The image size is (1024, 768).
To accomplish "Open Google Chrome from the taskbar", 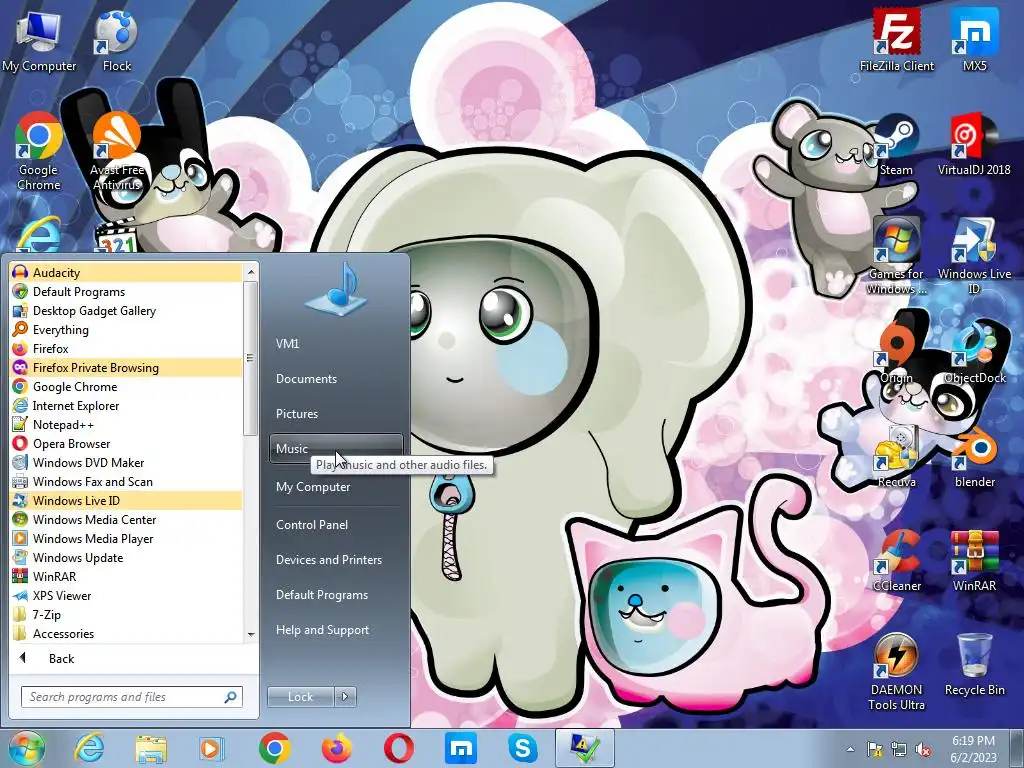I will [274, 748].
